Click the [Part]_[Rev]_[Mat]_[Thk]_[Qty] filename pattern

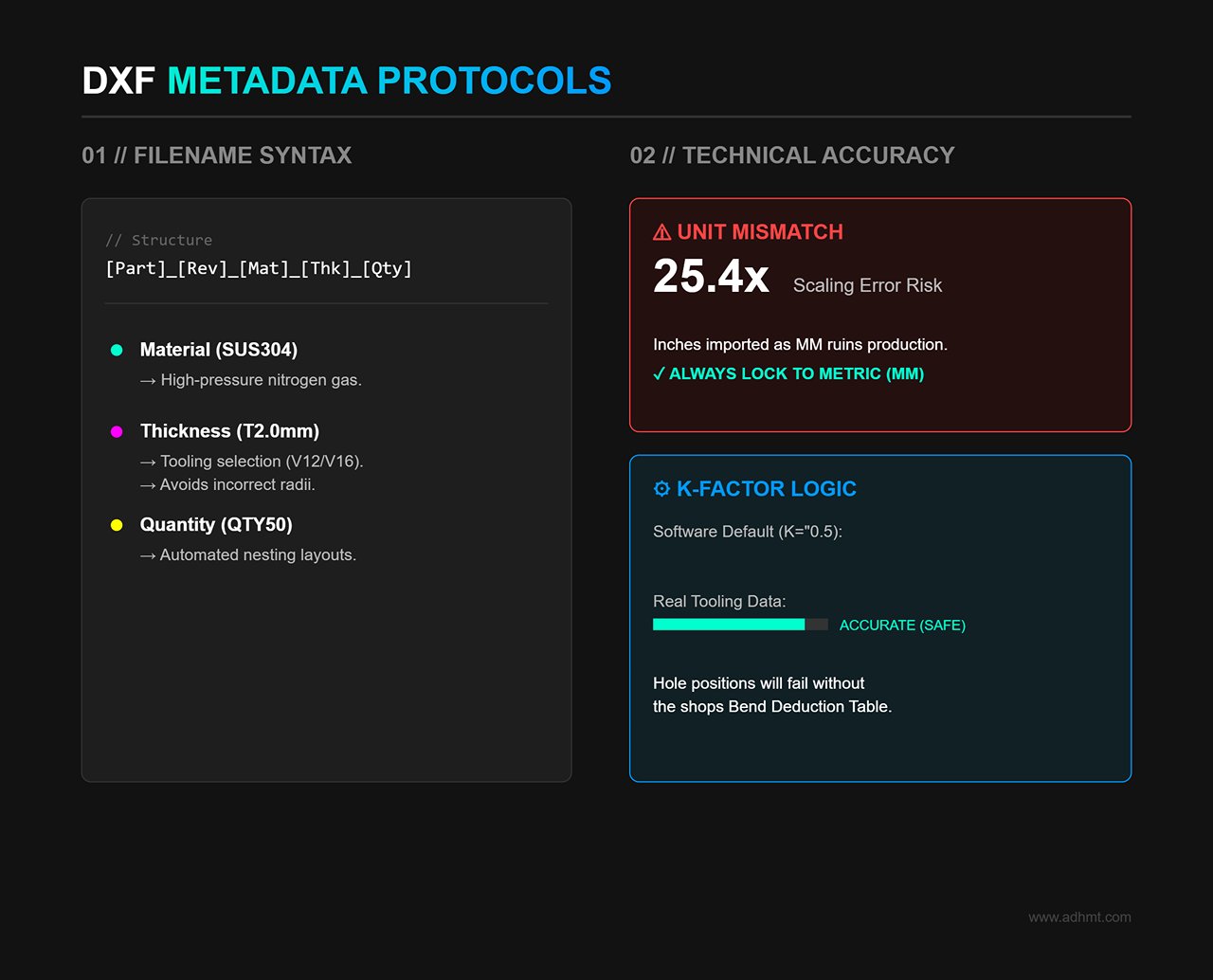pyautogui.click(x=259, y=268)
